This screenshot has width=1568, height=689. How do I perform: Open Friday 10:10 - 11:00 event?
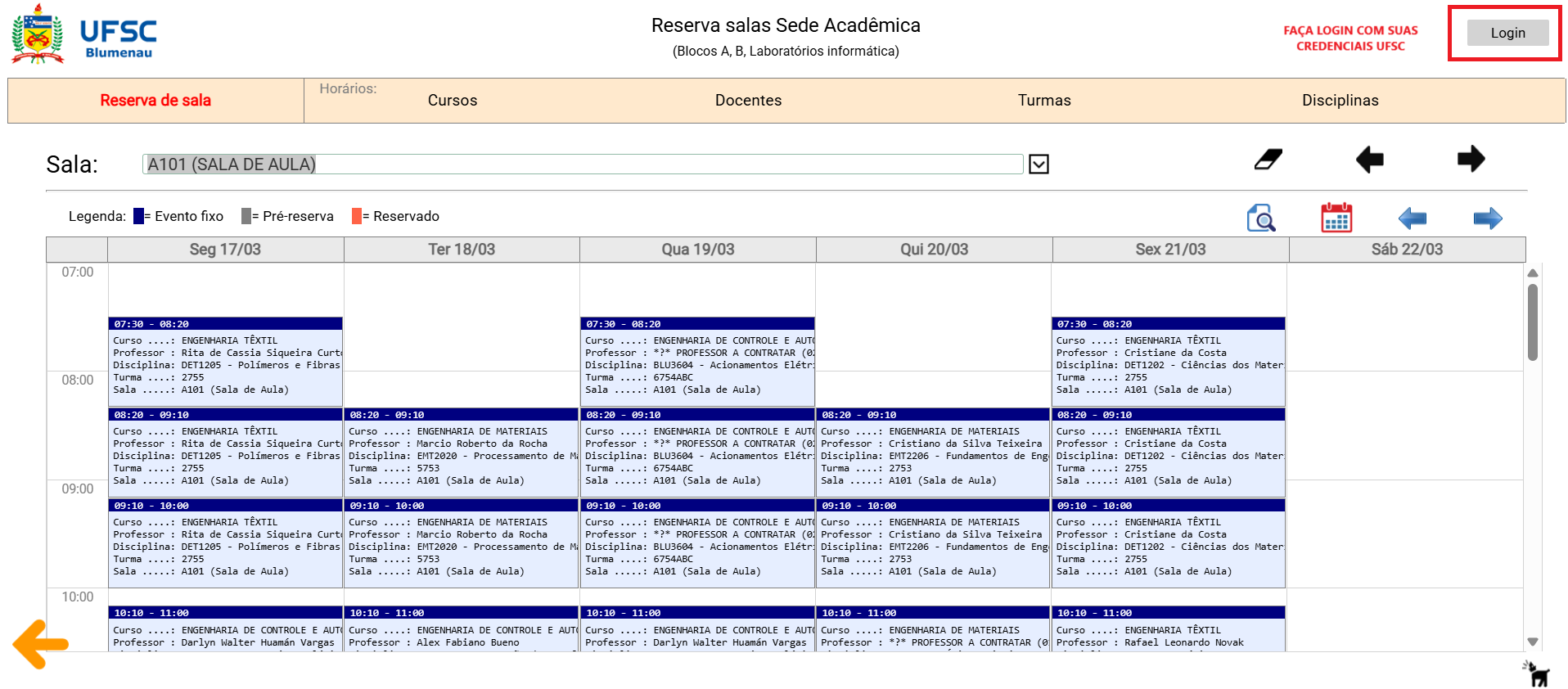click(x=1169, y=628)
